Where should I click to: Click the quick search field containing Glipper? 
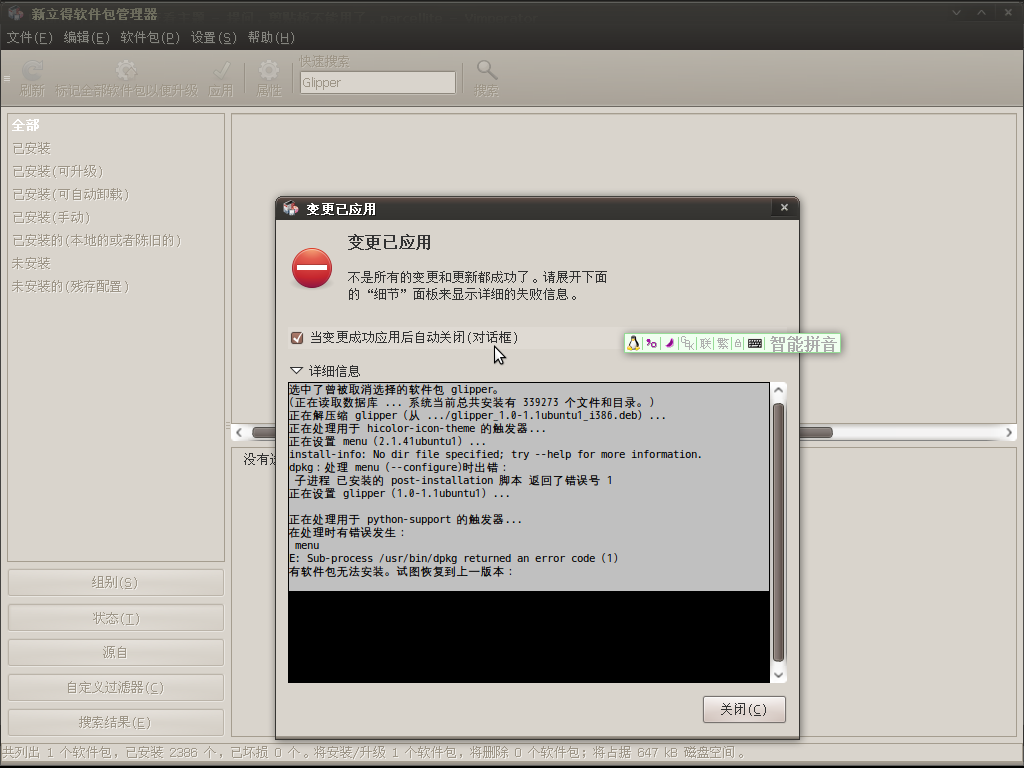click(377, 82)
